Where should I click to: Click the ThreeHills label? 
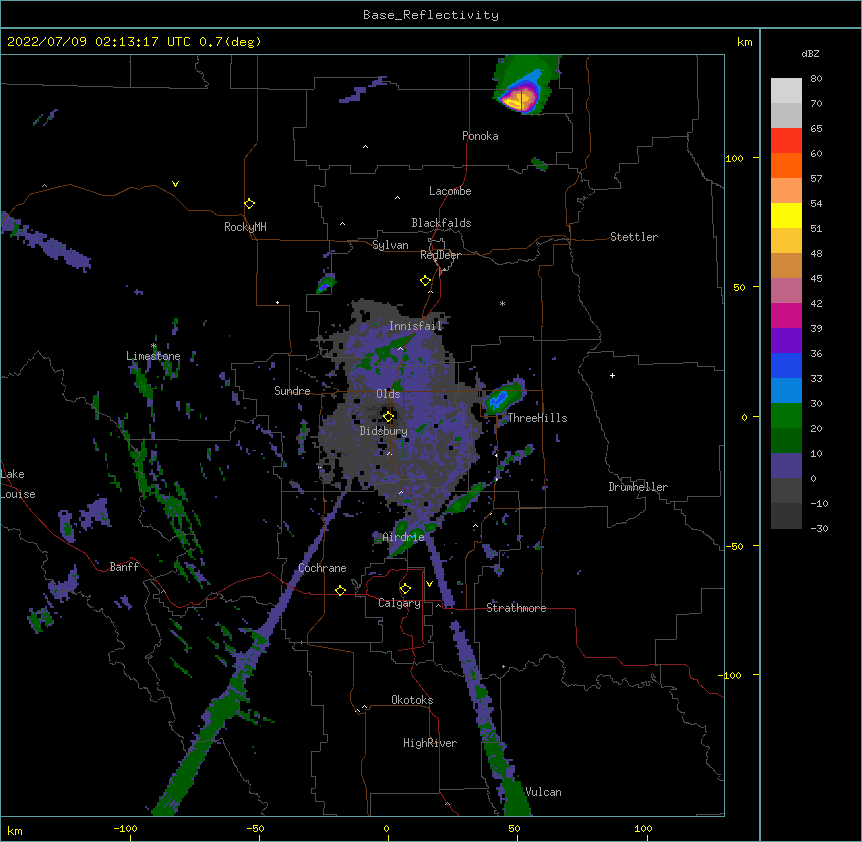(537, 418)
